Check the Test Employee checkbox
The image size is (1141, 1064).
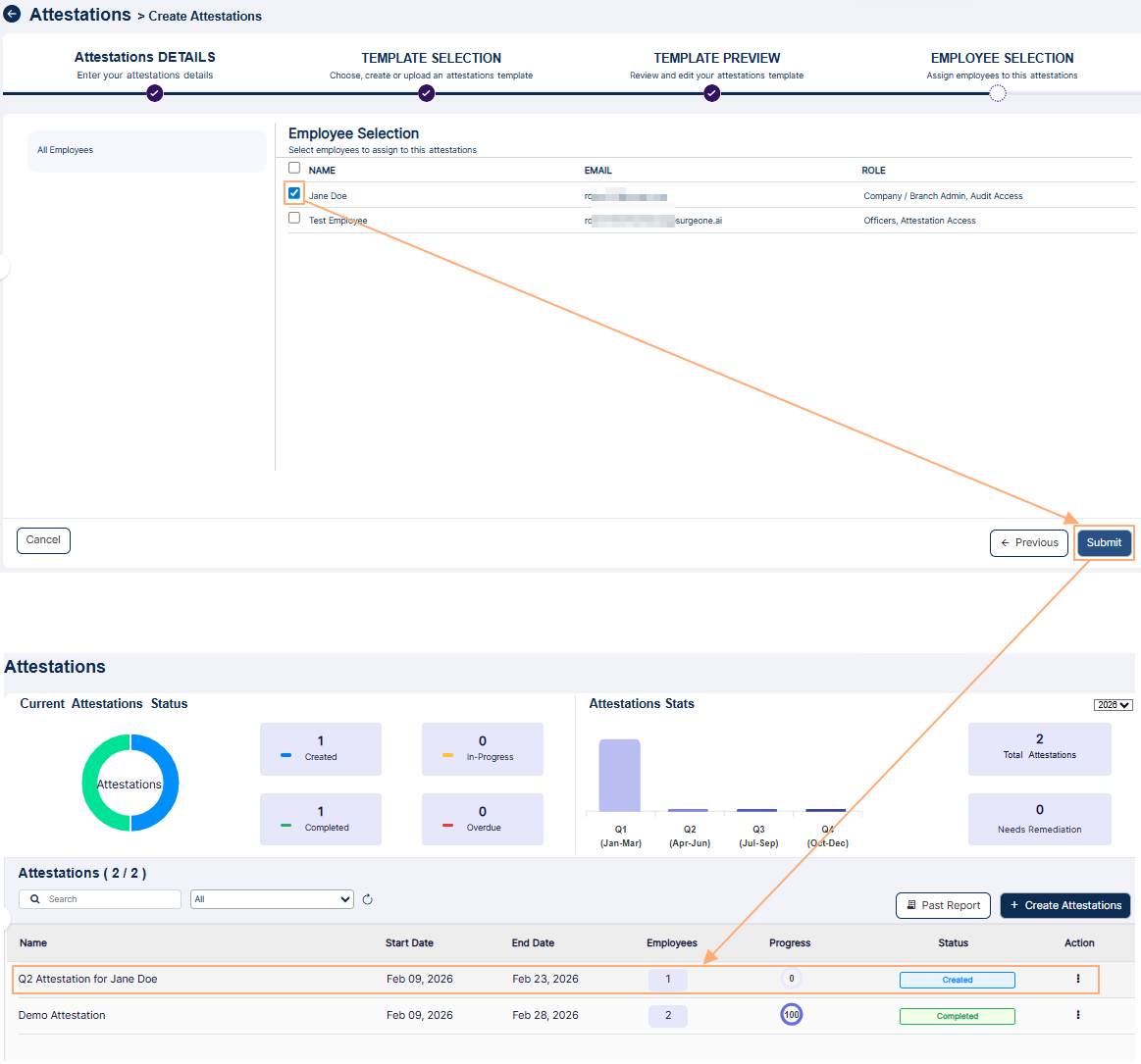click(x=293, y=217)
